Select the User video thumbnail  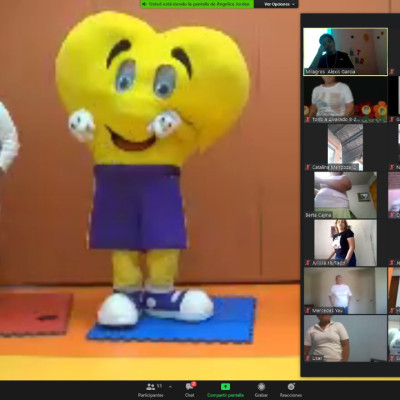click(x=345, y=338)
